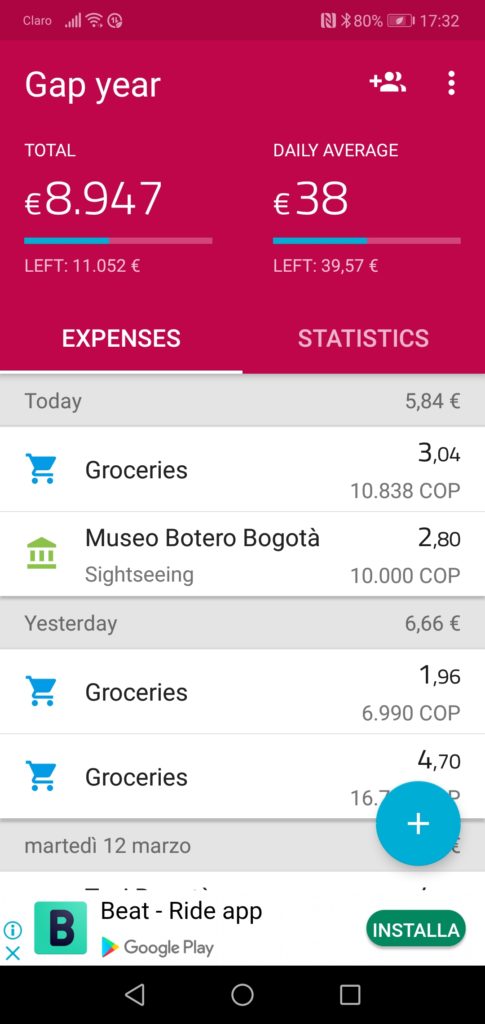Image resolution: width=485 pixels, height=1024 pixels.
Task: Switch to the STATISTICS tab
Action: [x=364, y=338]
